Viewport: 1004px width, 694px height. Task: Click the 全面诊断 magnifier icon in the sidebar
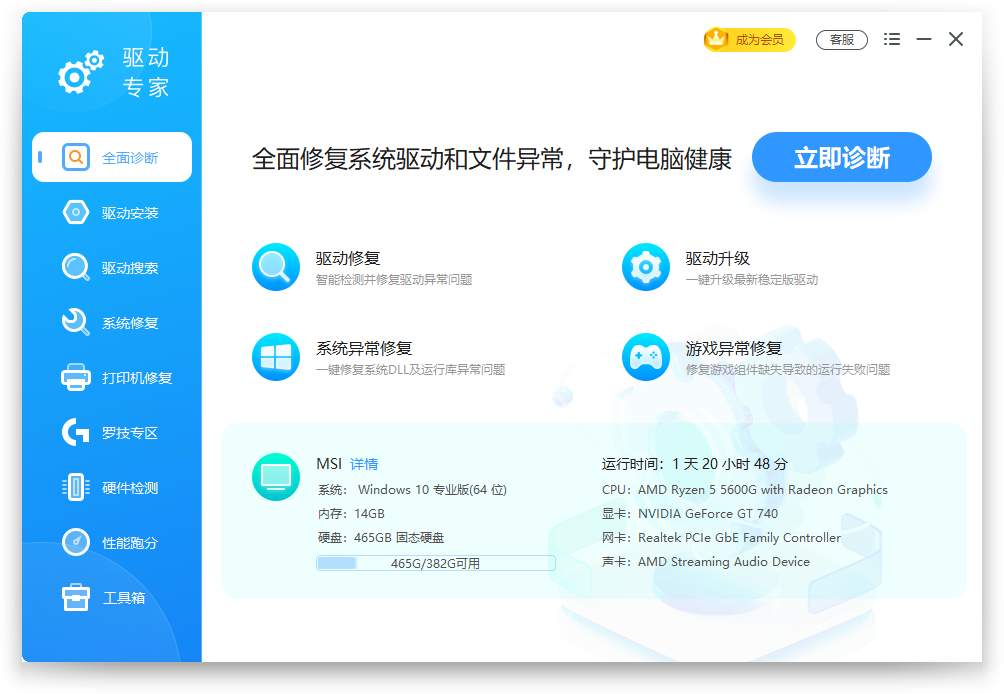point(76,157)
